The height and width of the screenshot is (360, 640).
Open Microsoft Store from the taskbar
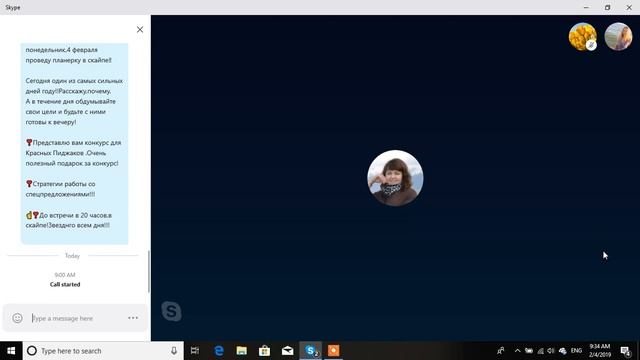tap(264, 351)
